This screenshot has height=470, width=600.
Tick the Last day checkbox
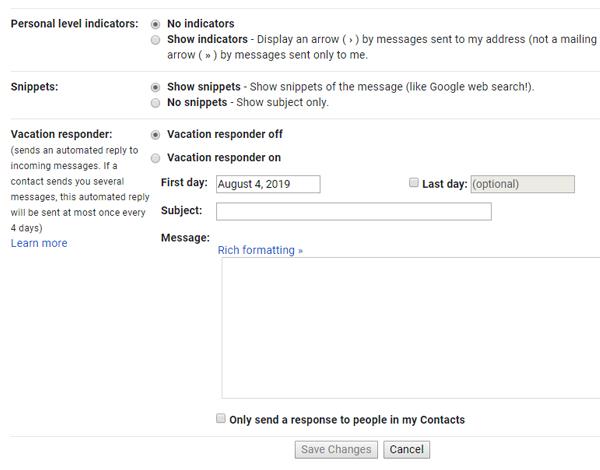point(414,183)
